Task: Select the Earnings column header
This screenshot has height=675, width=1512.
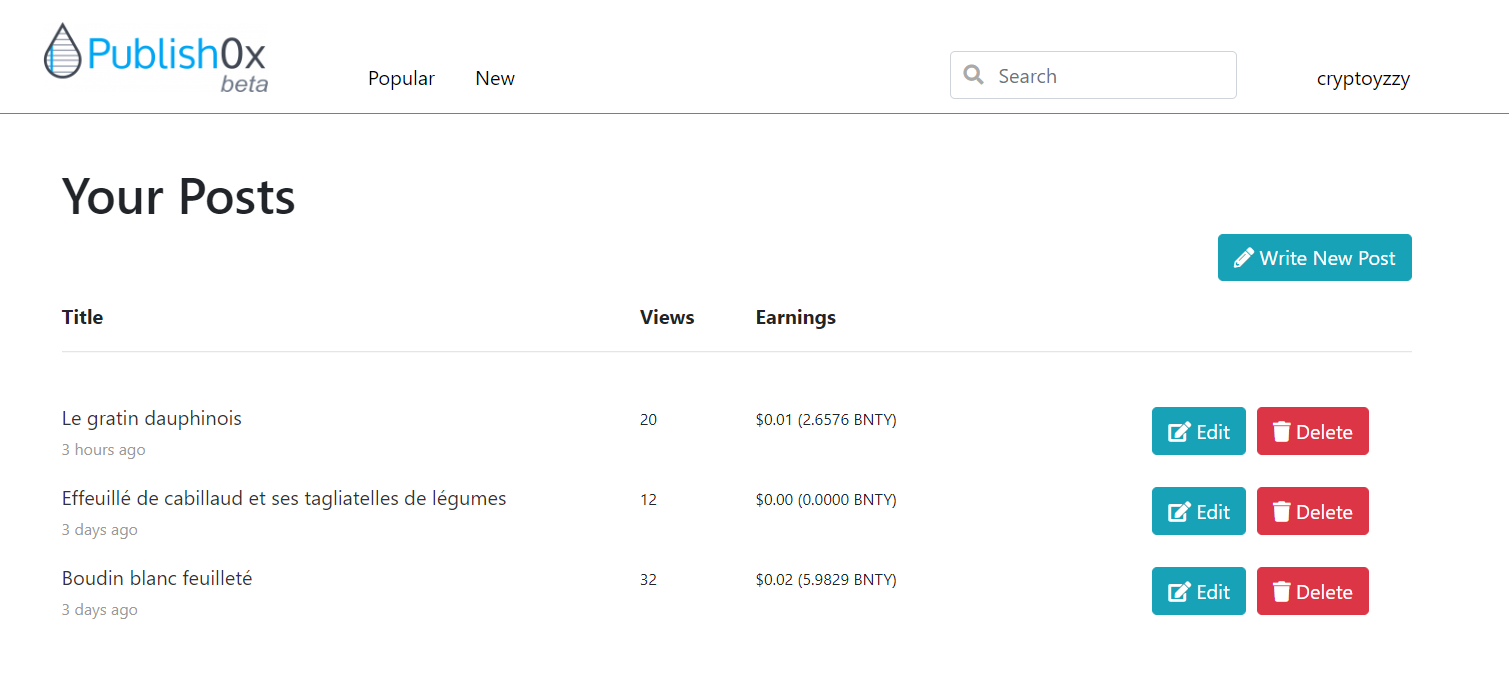Action: (796, 317)
